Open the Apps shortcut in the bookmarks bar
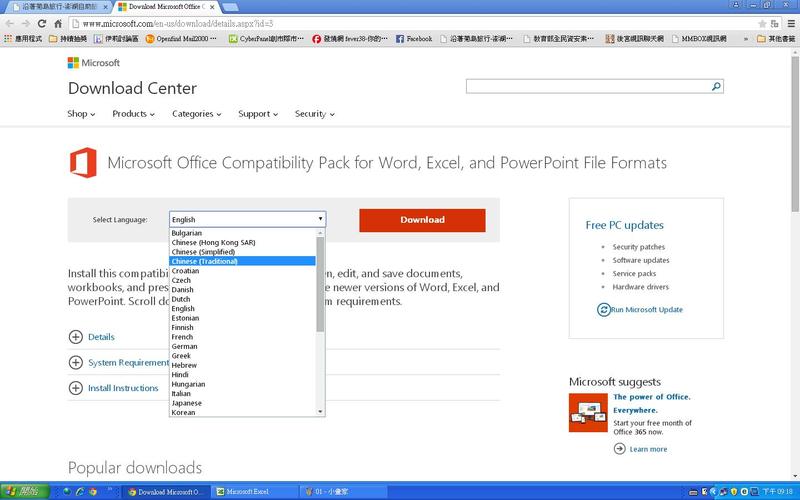The image size is (800, 500). tap(23, 38)
